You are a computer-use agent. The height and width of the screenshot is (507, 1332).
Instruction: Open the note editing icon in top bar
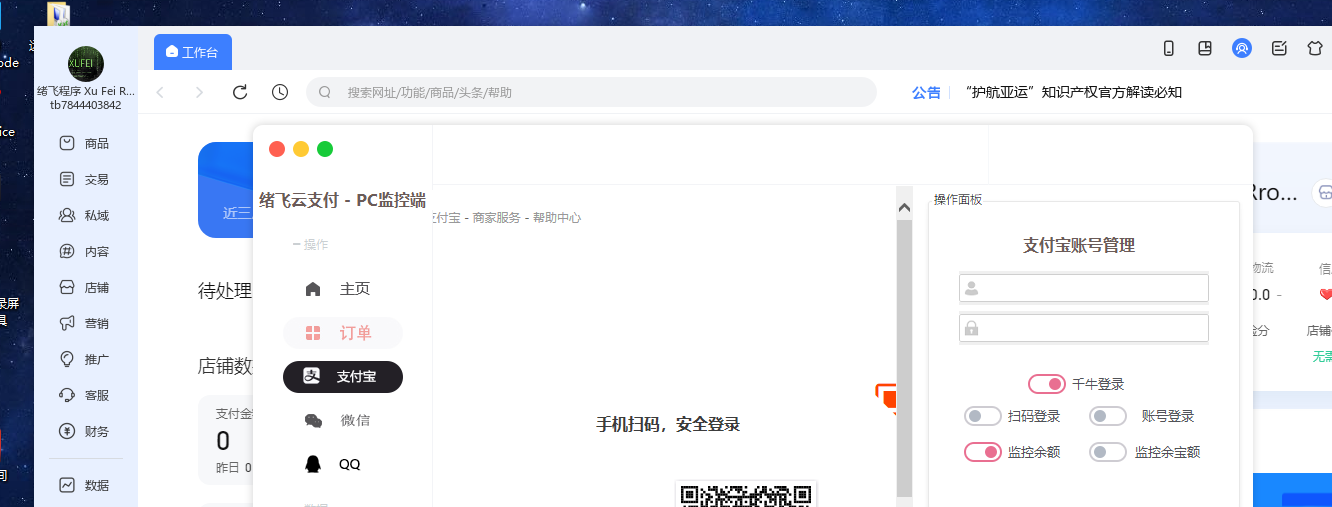[x=1279, y=48]
